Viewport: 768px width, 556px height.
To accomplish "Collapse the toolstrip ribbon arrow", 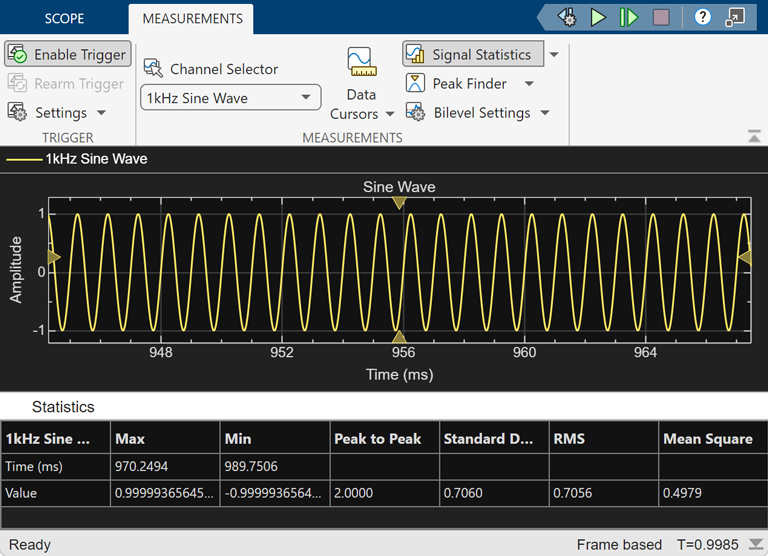I will tap(753, 136).
